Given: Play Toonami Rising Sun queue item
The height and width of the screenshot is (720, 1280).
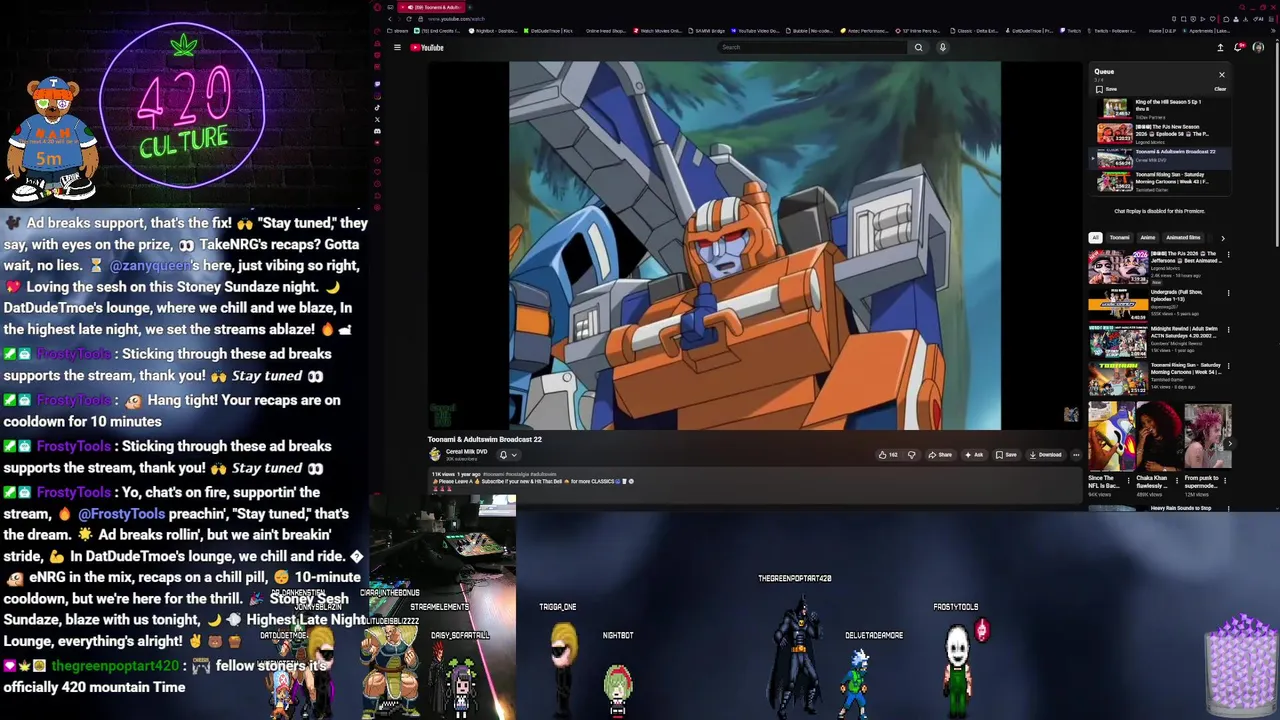Looking at the screenshot, I should click(1160, 182).
